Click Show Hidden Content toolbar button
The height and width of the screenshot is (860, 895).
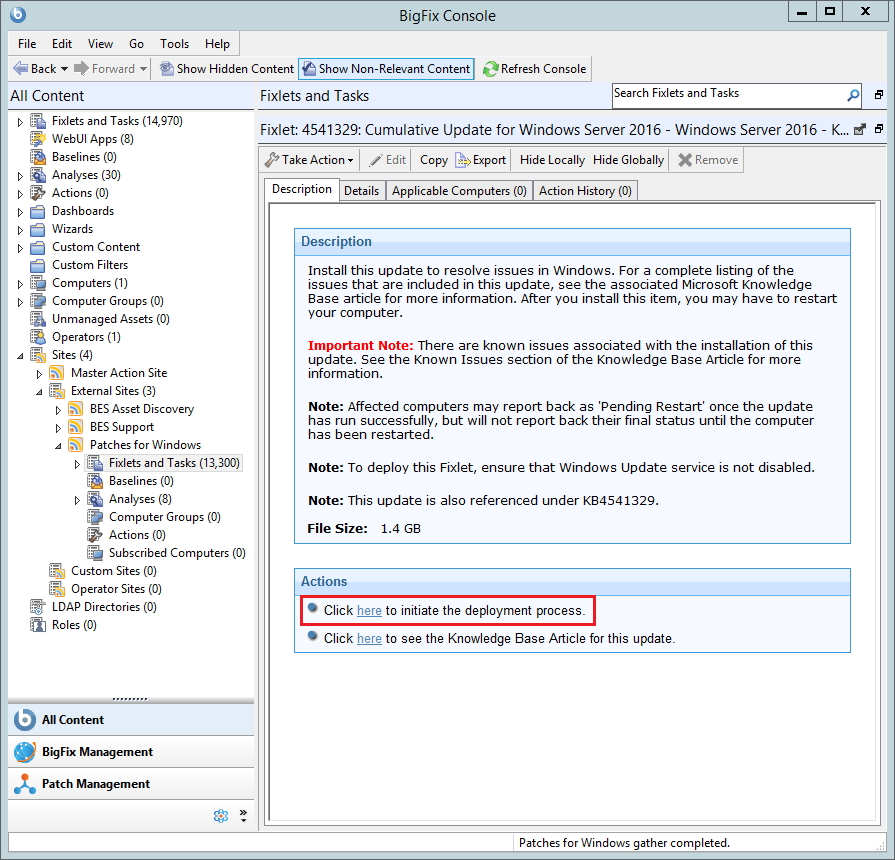point(227,68)
